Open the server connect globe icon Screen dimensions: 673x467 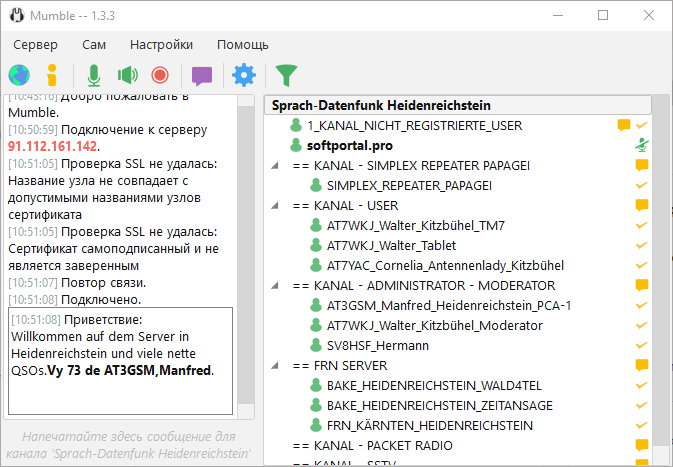click(x=19, y=75)
